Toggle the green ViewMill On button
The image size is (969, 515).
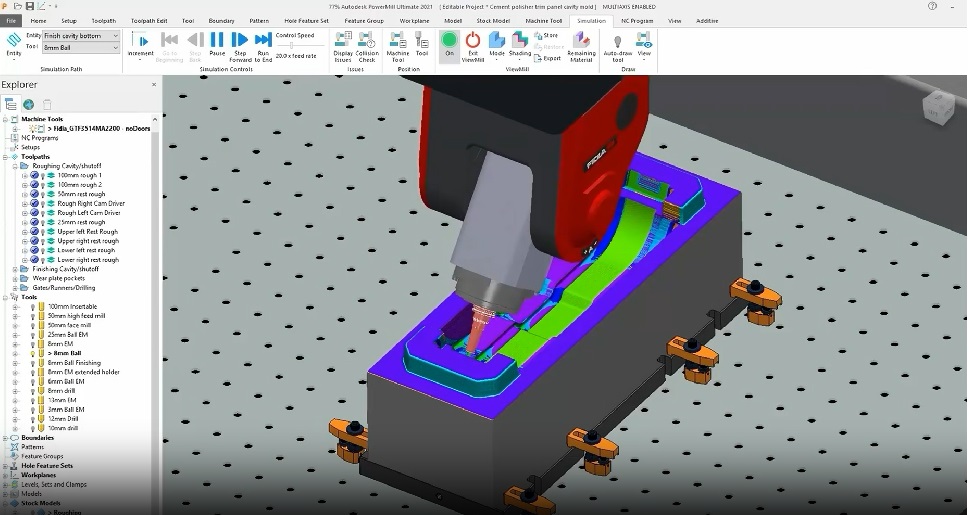click(x=449, y=42)
